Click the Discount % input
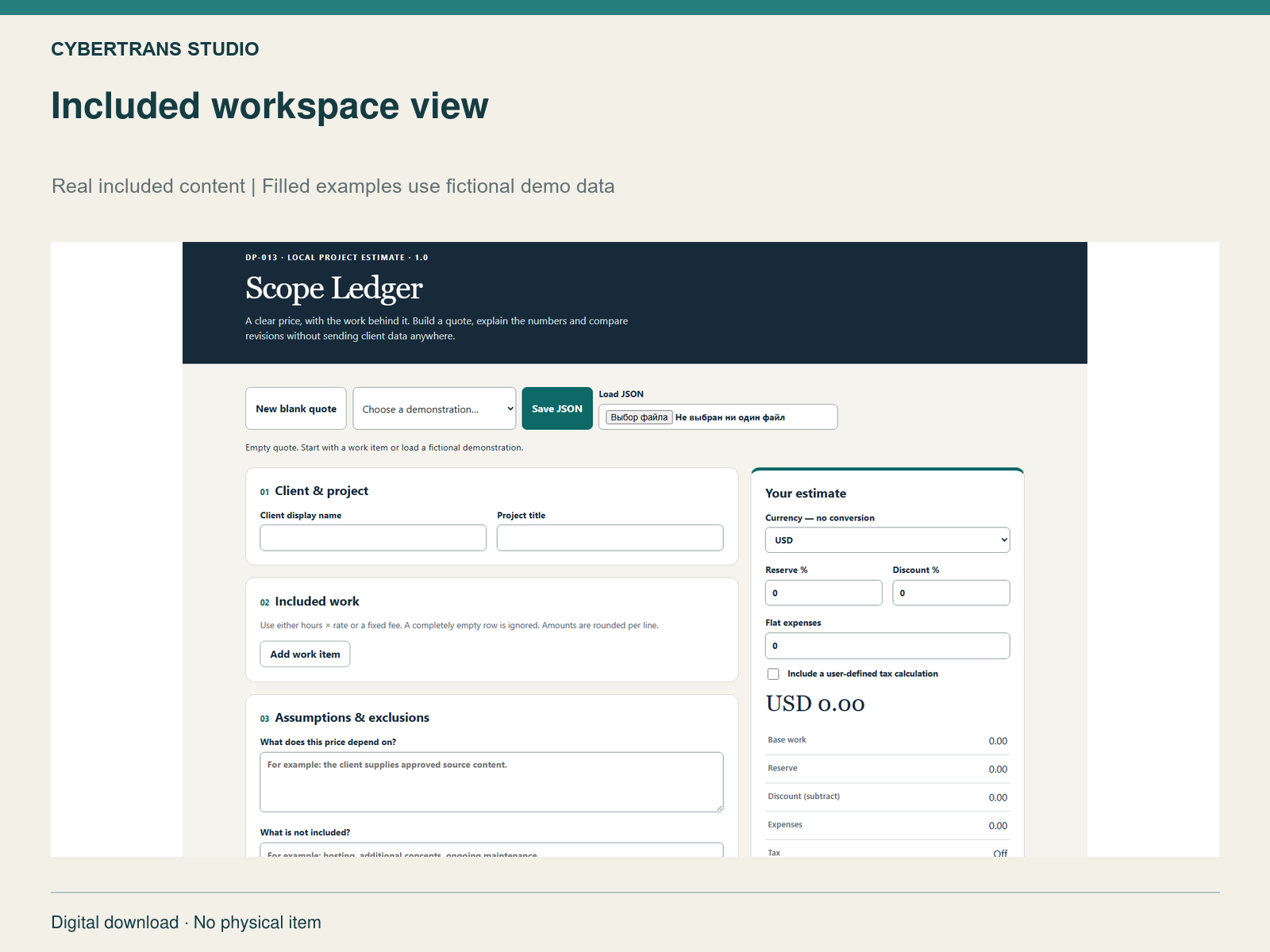1270x952 pixels. click(x=951, y=593)
